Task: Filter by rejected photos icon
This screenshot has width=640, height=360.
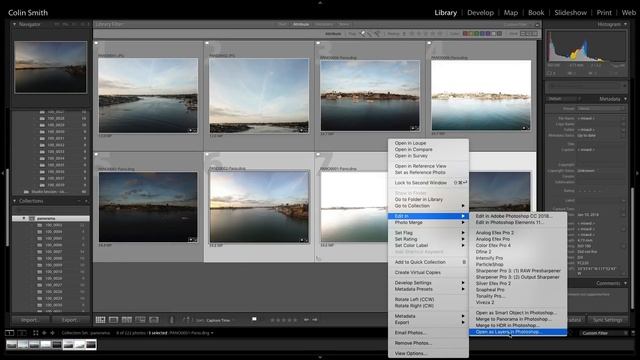Action: tap(377, 34)
